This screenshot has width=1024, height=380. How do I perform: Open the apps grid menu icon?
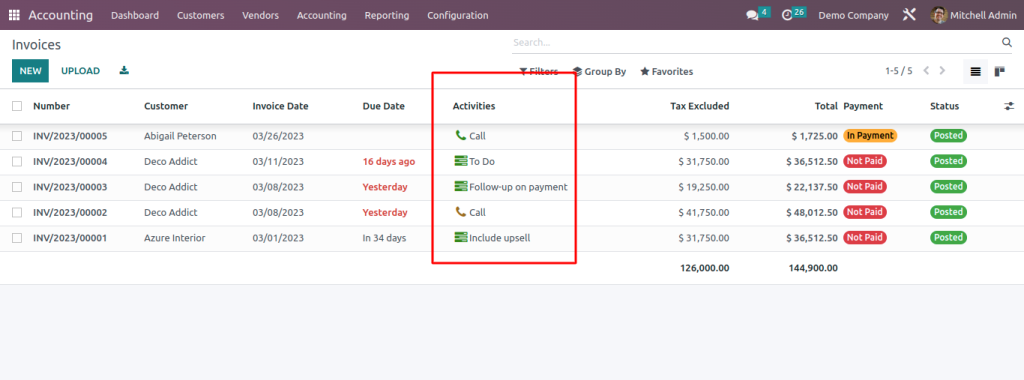pos(14,15)
